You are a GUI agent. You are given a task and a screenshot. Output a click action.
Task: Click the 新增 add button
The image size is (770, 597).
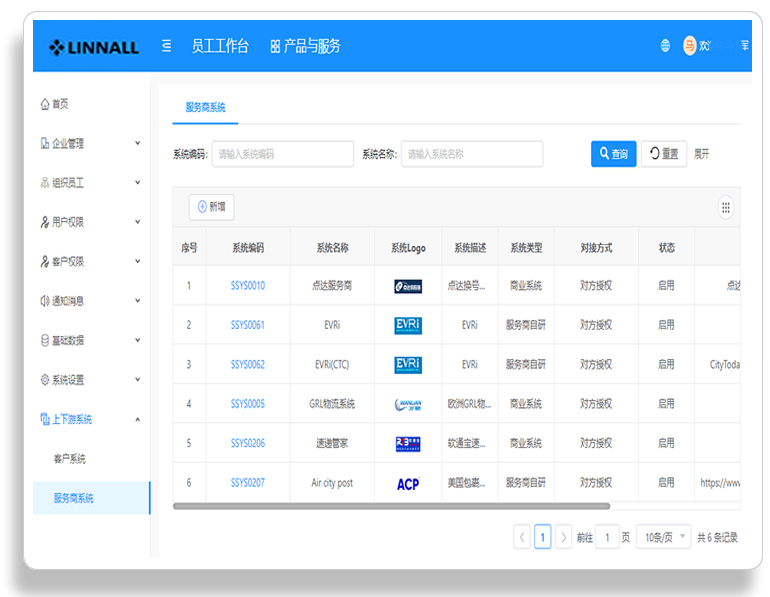click(x=212, y=207)
